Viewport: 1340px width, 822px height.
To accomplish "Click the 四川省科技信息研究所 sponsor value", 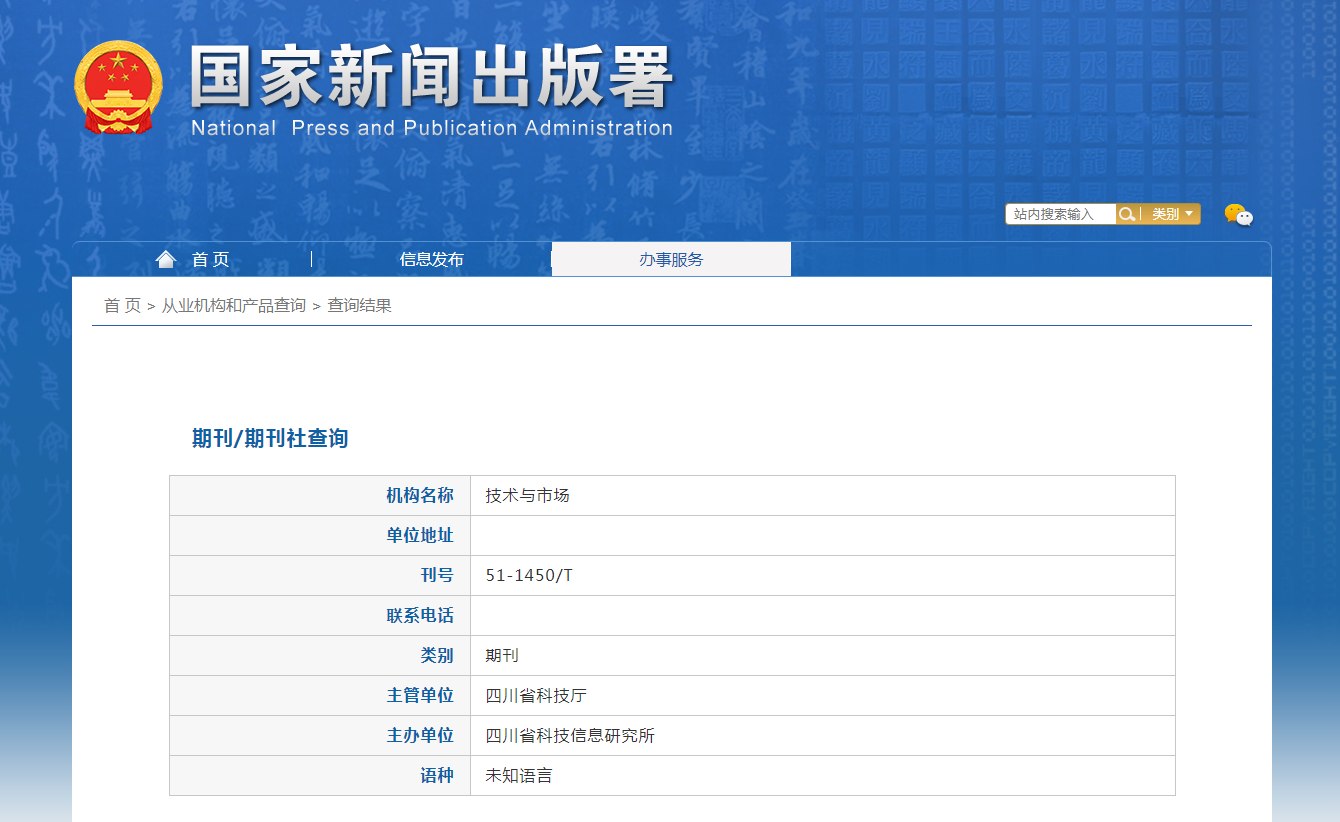I will (570, 735).
